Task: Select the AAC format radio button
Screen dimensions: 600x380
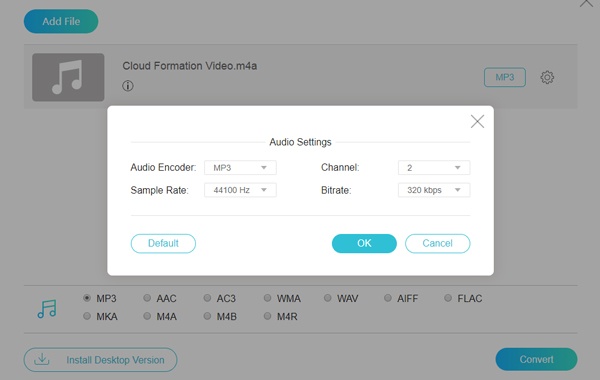Action: click(x=147, y=298)
